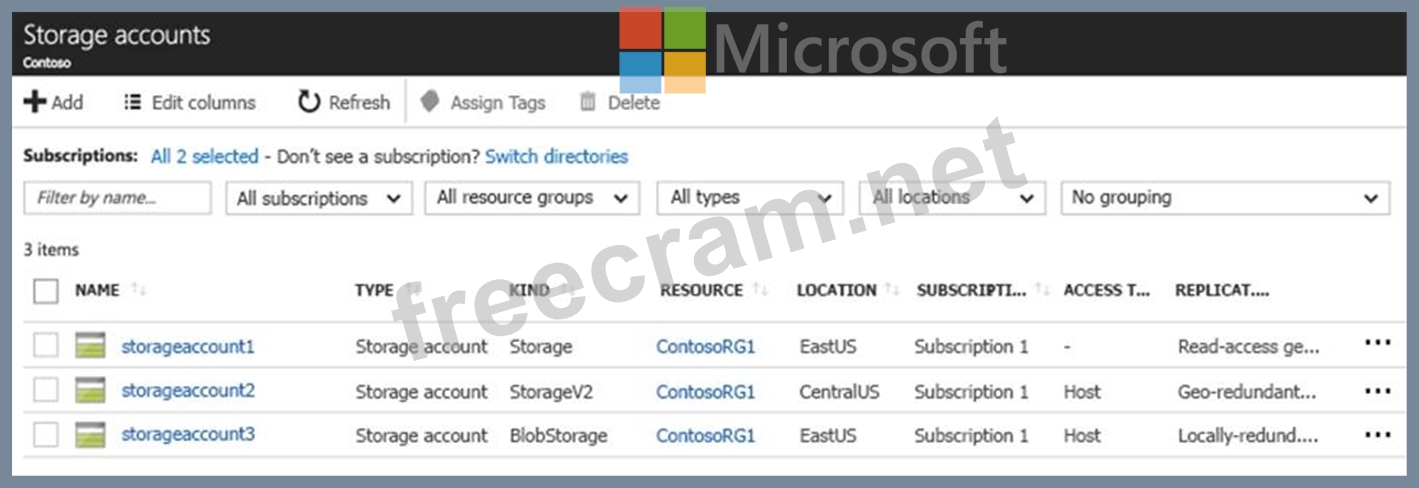Toggle the select-all header checkbox
Image resolution: width=1419 pixels, height=488 pixels.
pos(46,291)
